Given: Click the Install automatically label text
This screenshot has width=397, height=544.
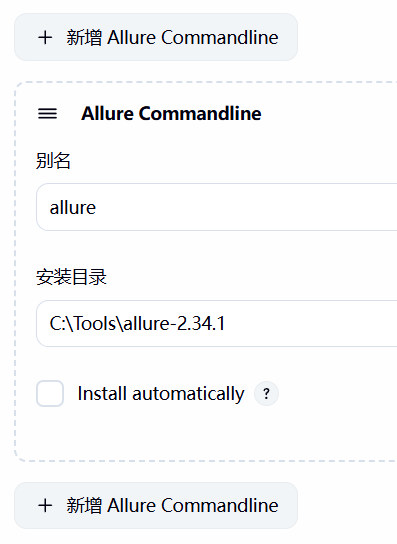Looking at the screenshot, I should click(x=161, y=394).
